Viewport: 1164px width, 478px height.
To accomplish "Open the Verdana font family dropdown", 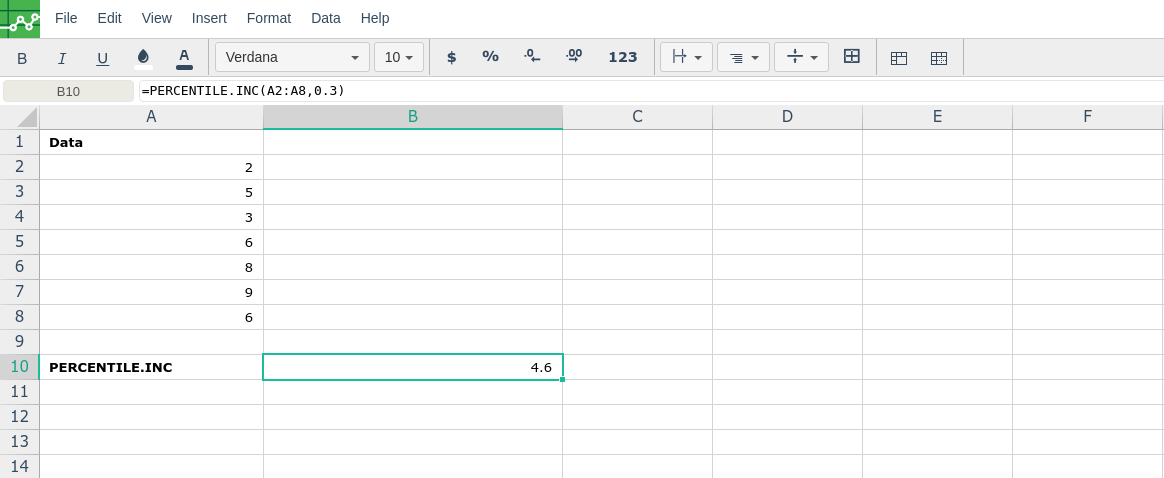I will pos(292,57).
